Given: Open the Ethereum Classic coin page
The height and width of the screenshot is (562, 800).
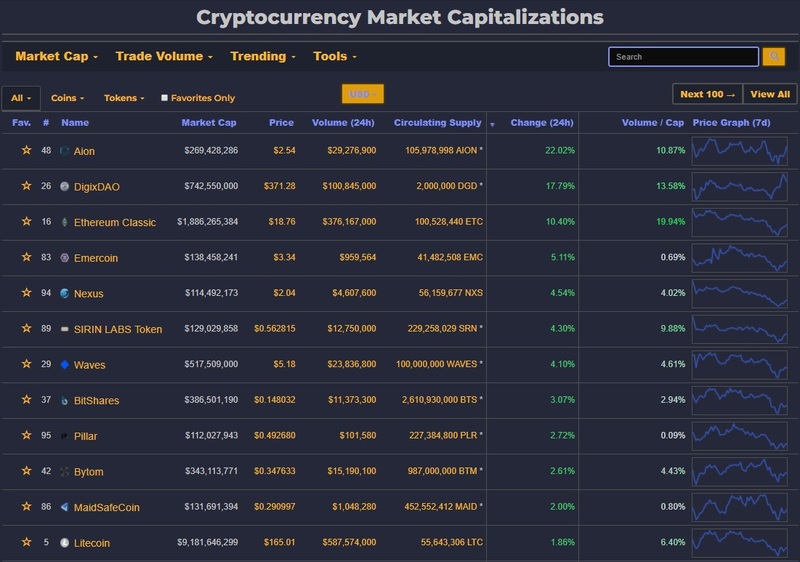Looking at the screenshot, I should (x=115, y=222).
